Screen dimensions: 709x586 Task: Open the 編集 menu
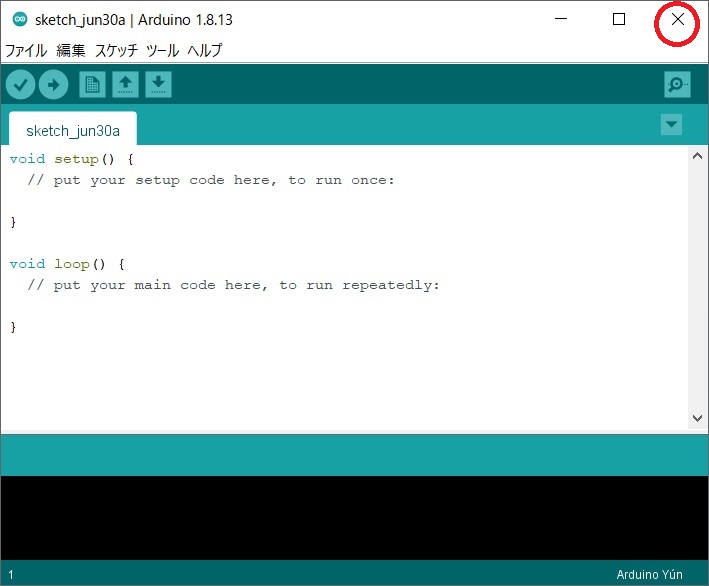[x=71, y=50]
